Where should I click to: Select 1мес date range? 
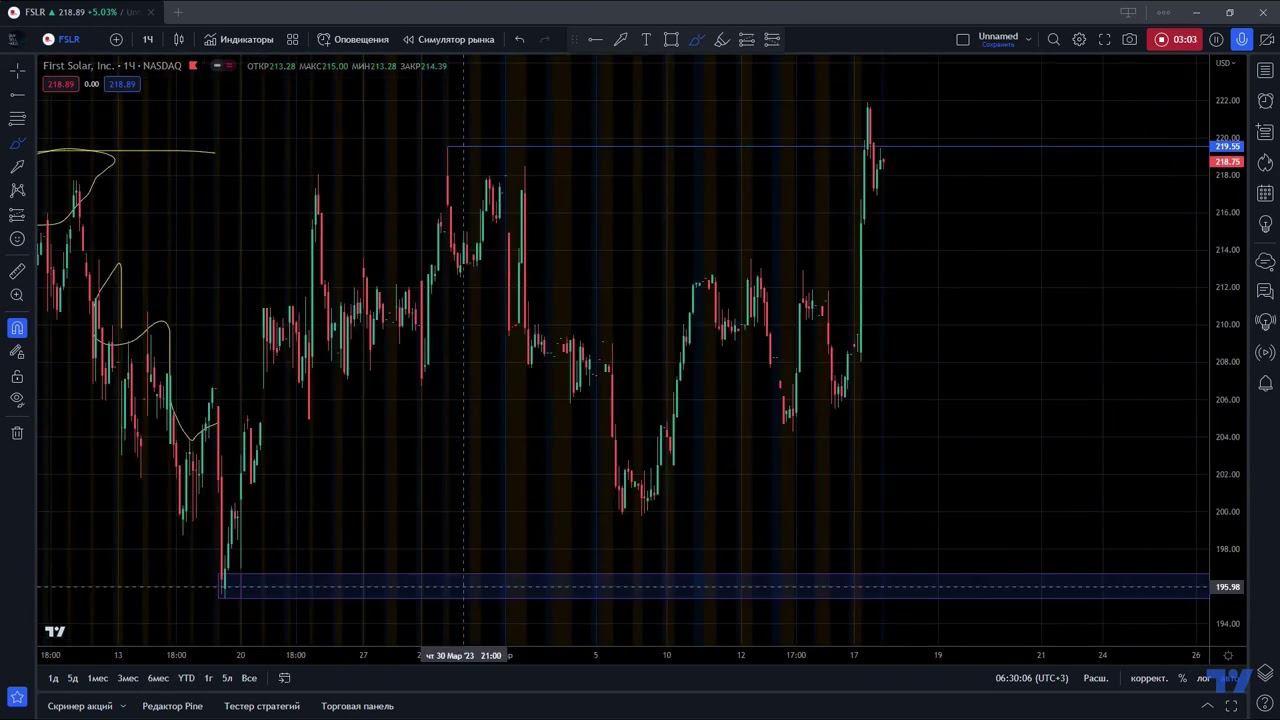tap(97, 678)
